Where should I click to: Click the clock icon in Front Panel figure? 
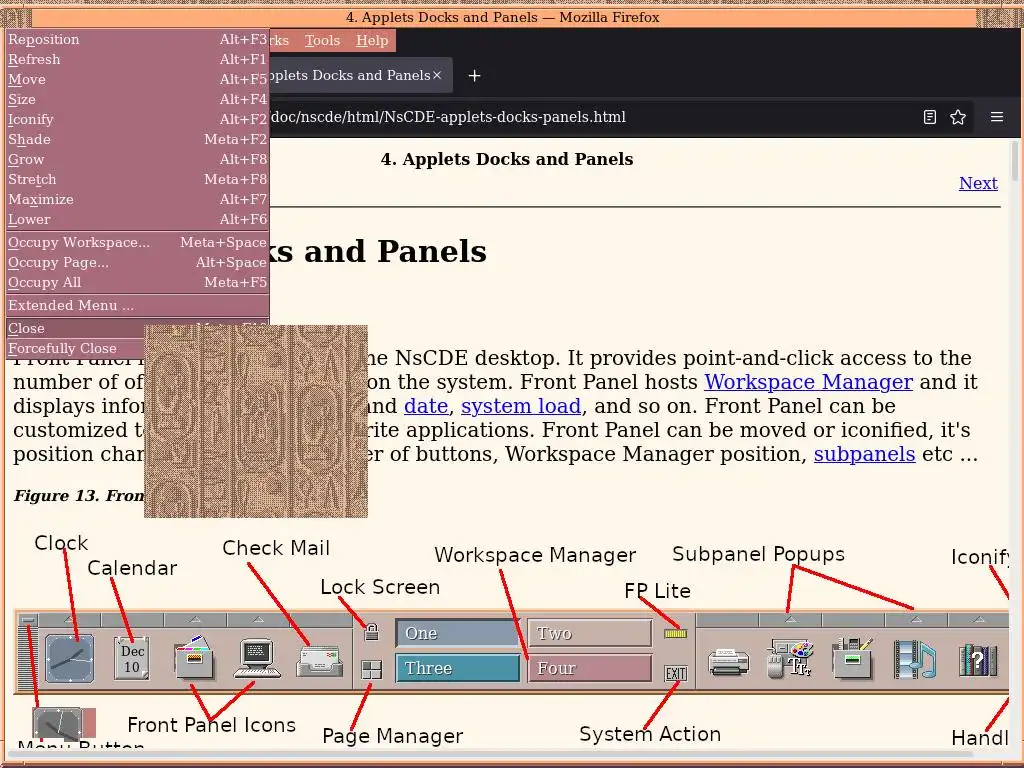tap(69, 658)
